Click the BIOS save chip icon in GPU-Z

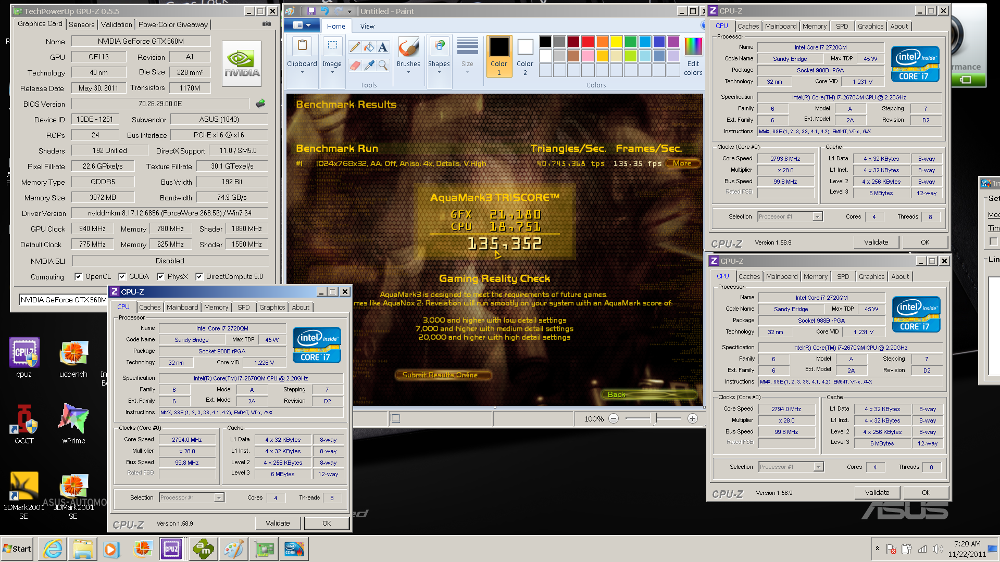coord(260,103)
